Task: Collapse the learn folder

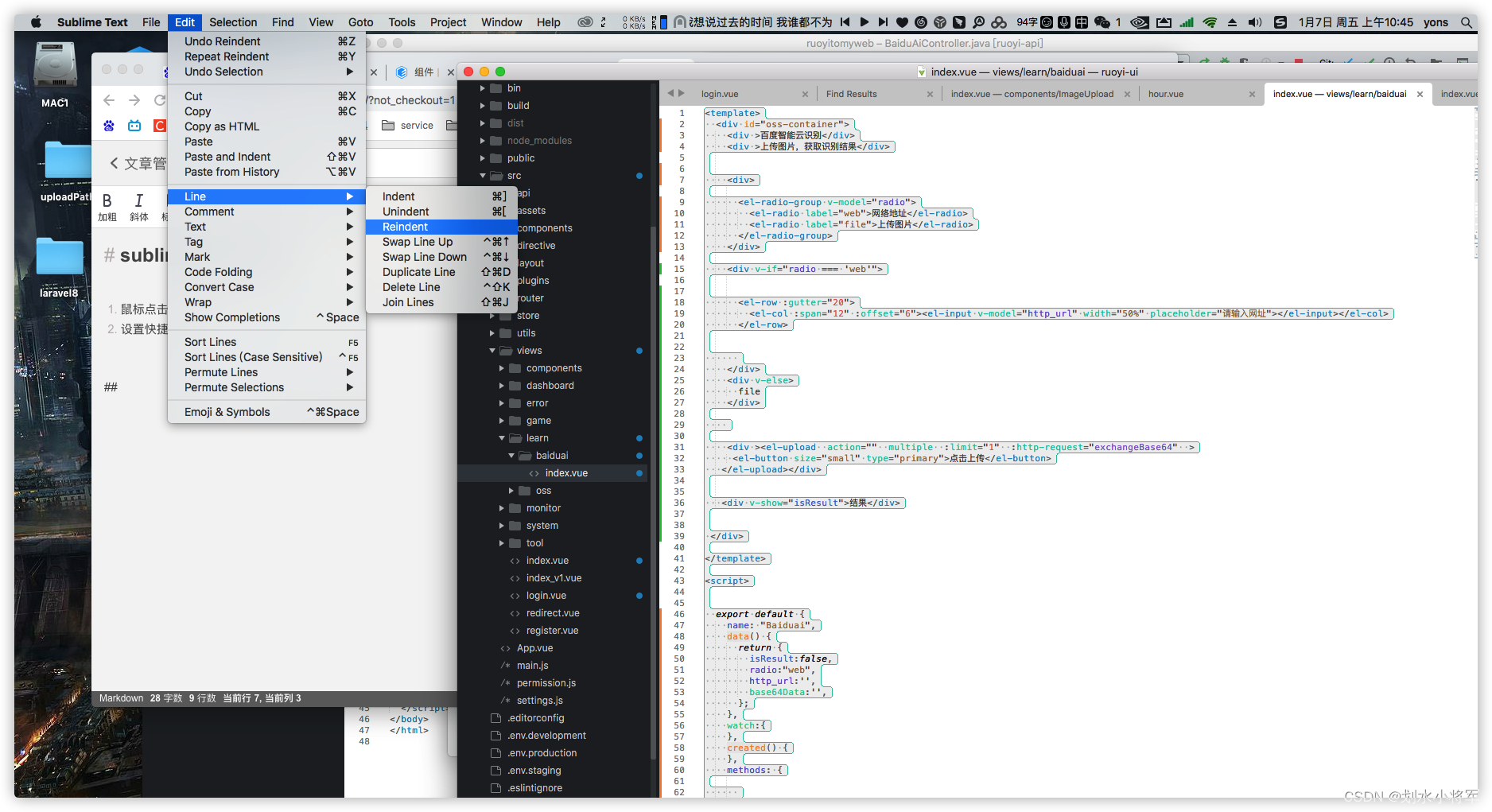Action: 501,438
